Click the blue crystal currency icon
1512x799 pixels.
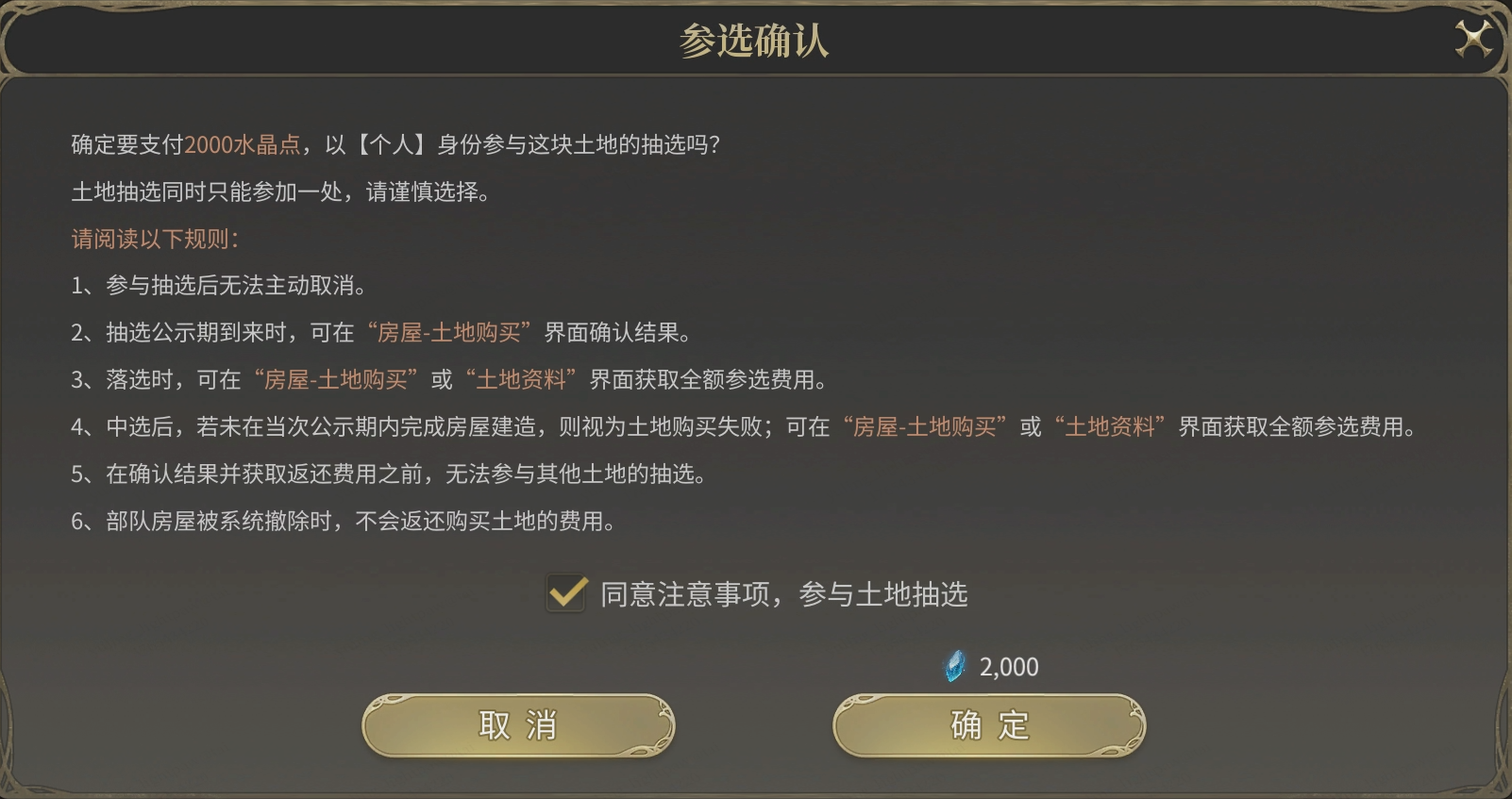click(955, 666)
